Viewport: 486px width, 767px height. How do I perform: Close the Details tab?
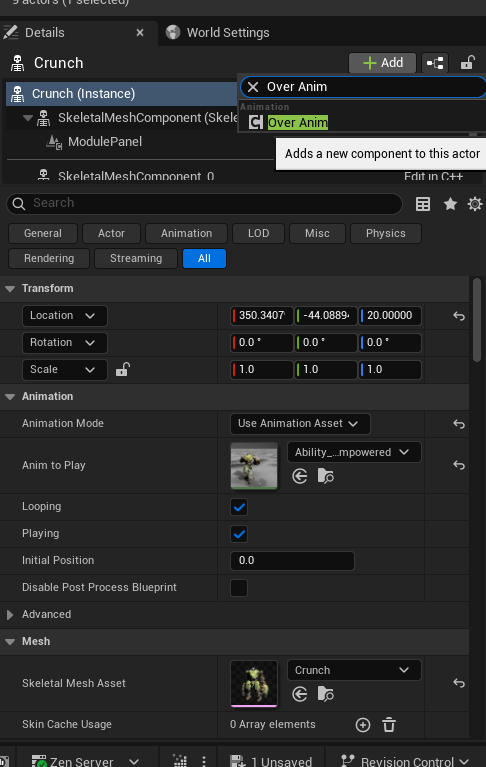[140, 33]
